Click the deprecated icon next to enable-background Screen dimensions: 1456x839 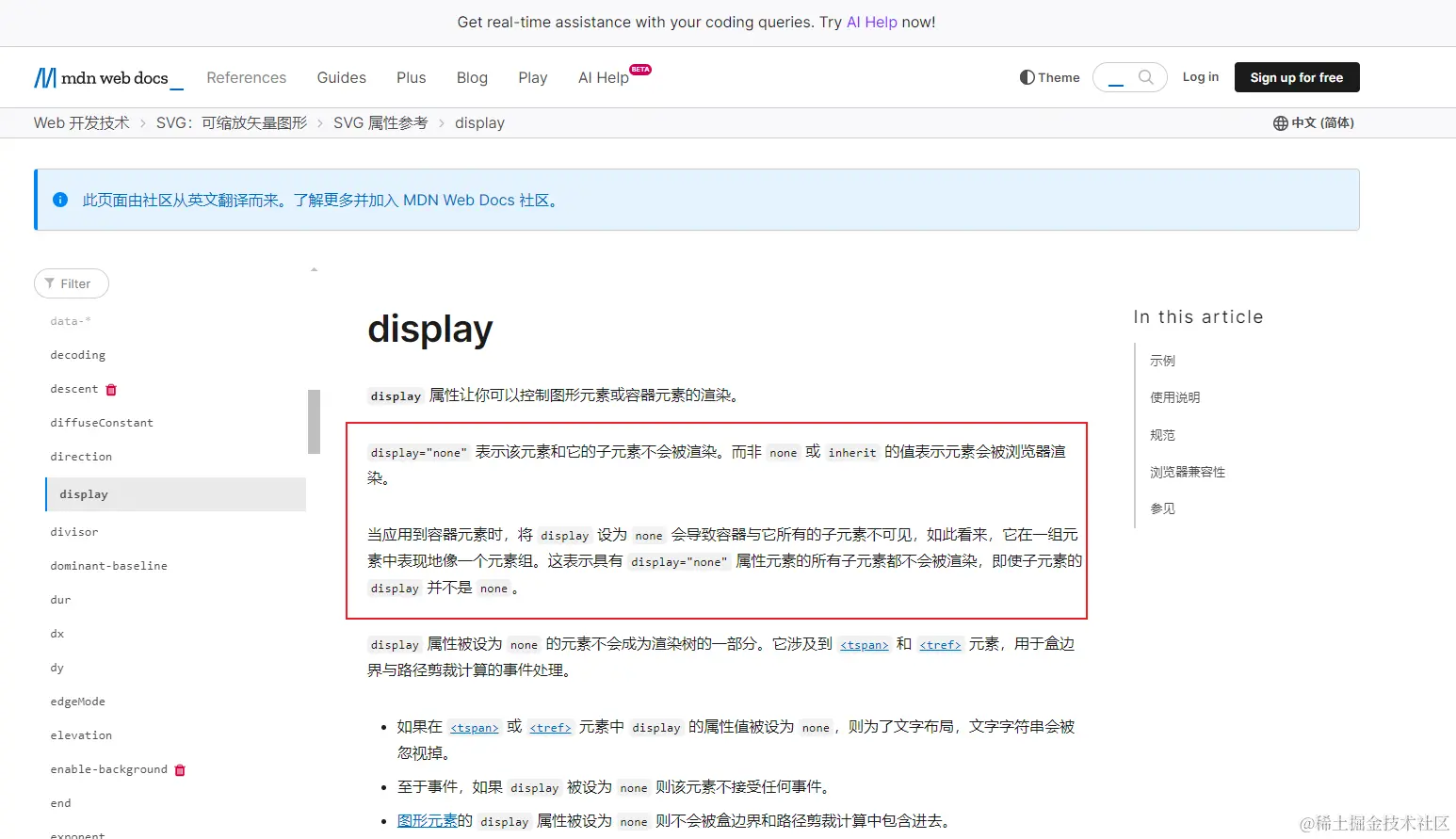(180, 769)
